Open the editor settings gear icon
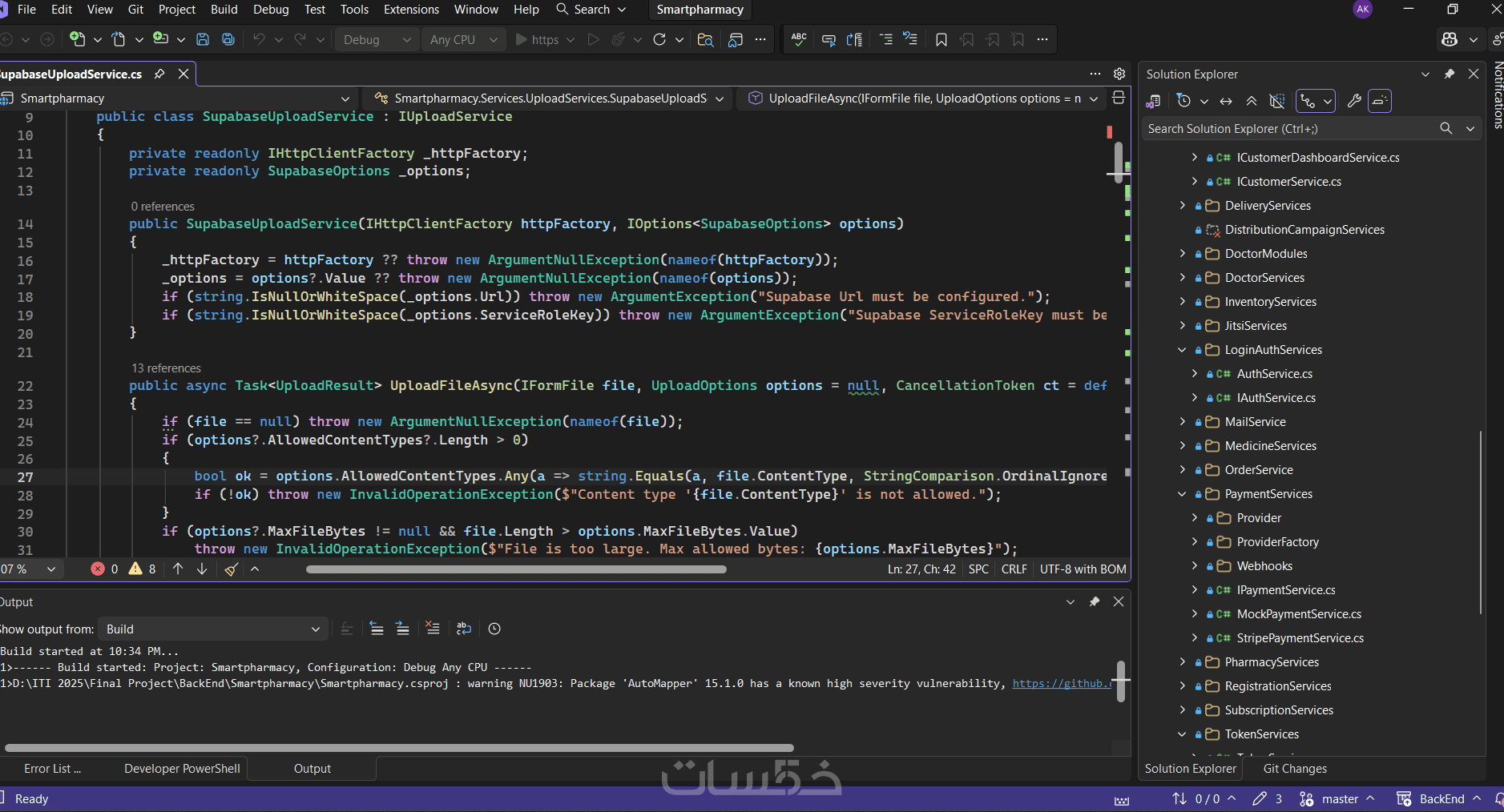 (x=1119, y=74)
